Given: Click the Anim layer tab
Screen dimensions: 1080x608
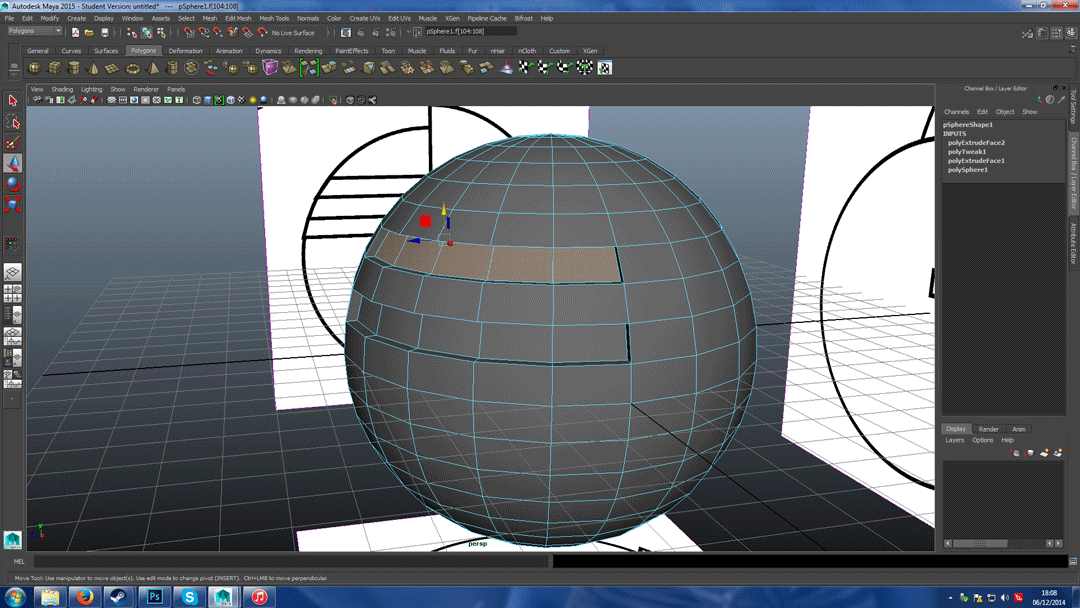Looking at the screenshot, I should 1019,429.
